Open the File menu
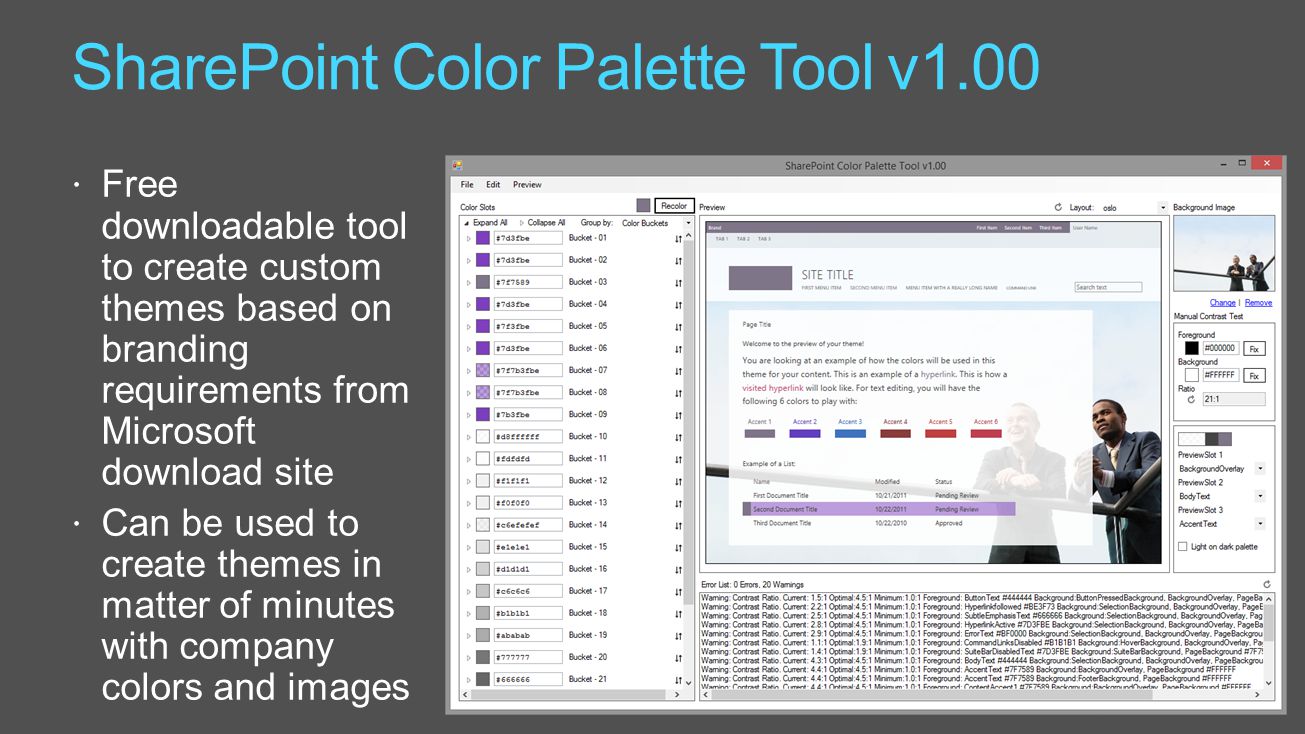The width and height of the screenshot is (1305, 734). 467,185
